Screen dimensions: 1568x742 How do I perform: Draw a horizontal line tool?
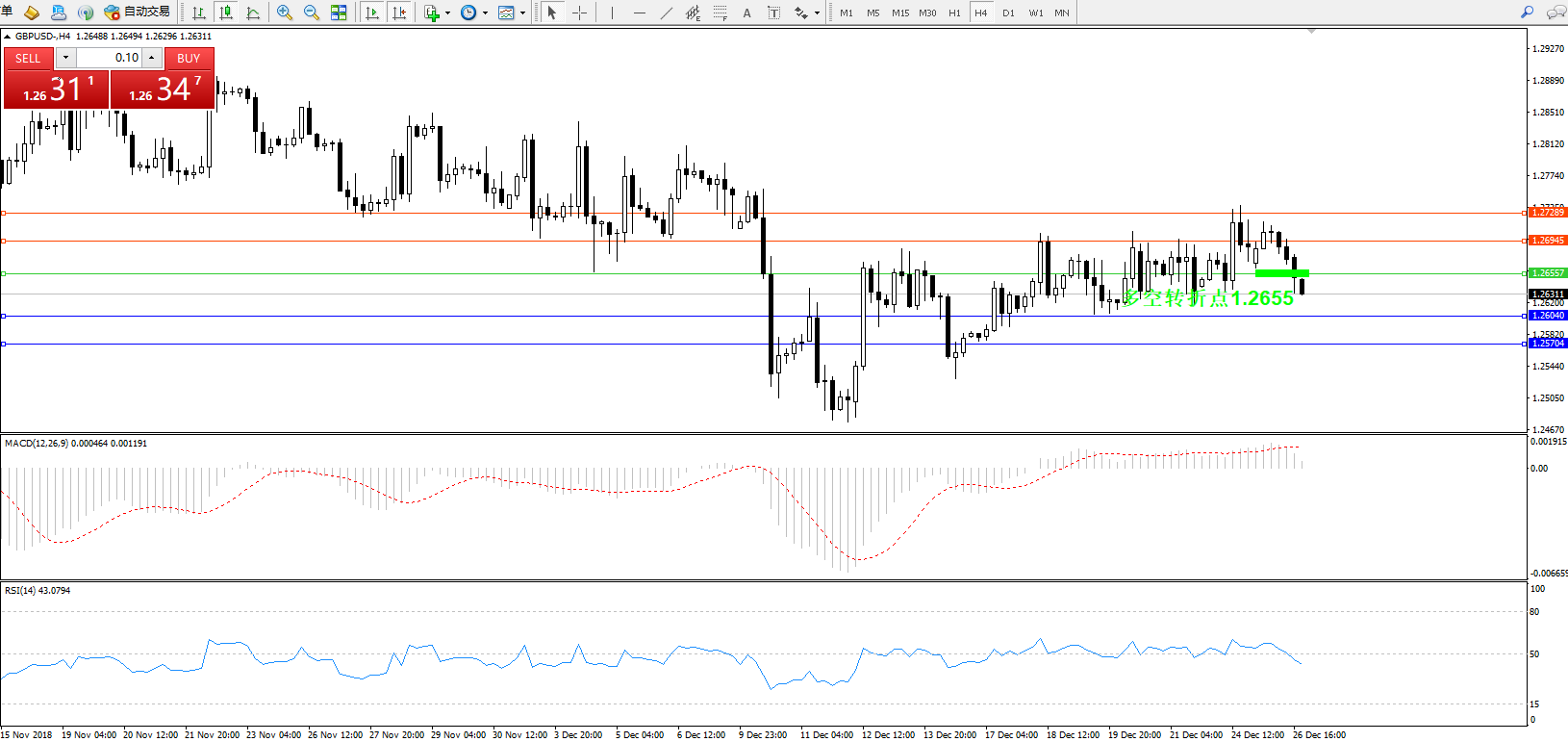(x=639, y=13)
